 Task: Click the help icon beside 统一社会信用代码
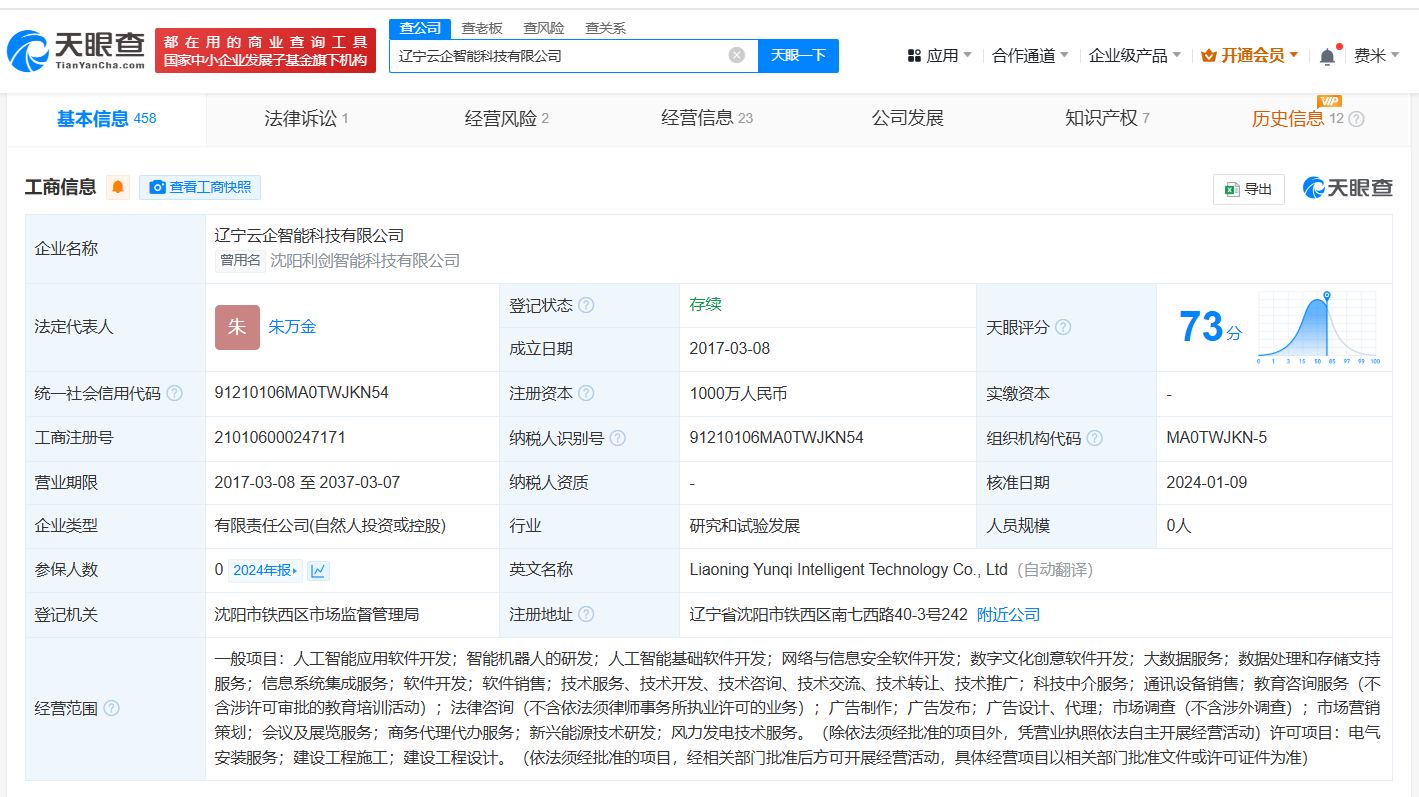pos(175,394)
